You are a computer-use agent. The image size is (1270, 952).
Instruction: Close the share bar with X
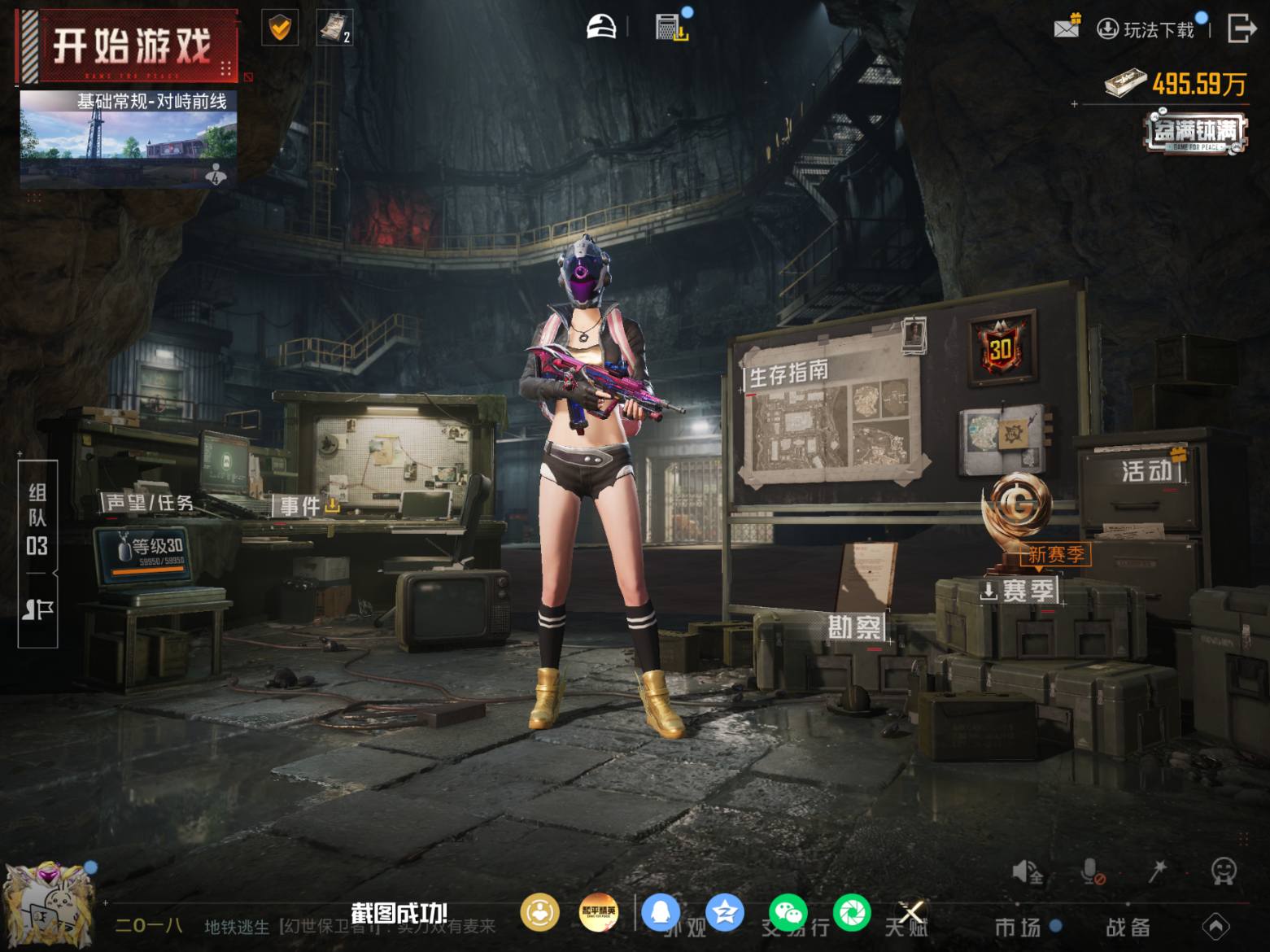[912, 912]
